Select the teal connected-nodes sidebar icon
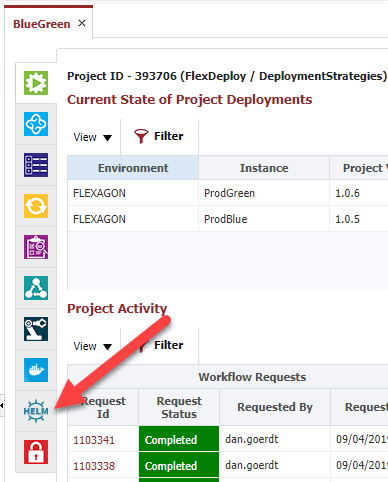 36,288
